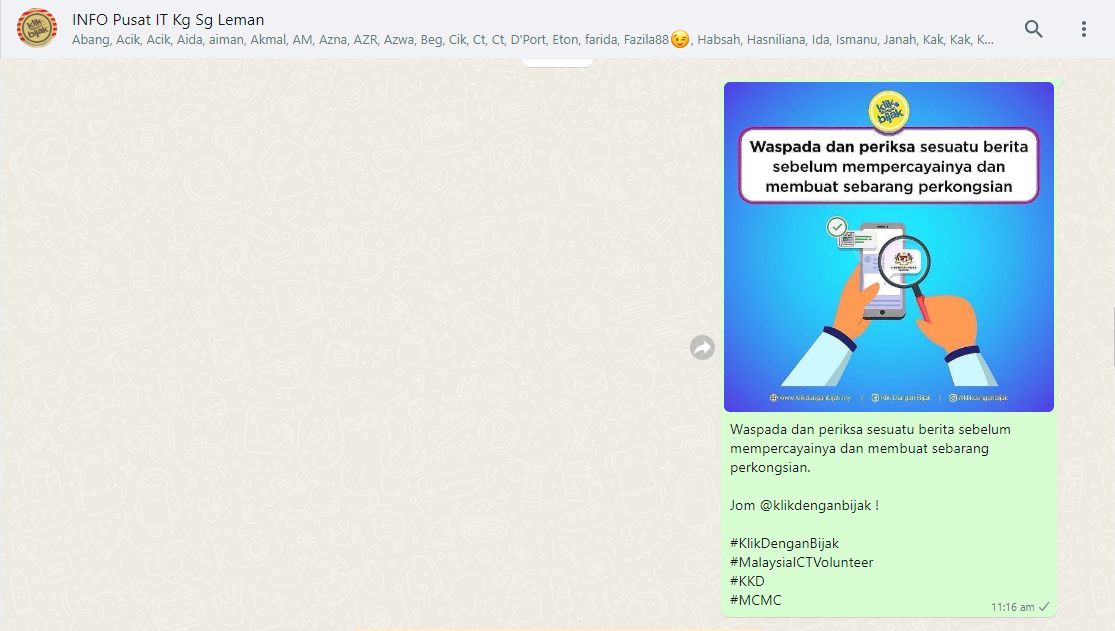Image resolution: width=1115 pixels, height=631 pixels.
Task: Click the #KlikDenganBijak hashtag
Action: [x=784, y=543]
